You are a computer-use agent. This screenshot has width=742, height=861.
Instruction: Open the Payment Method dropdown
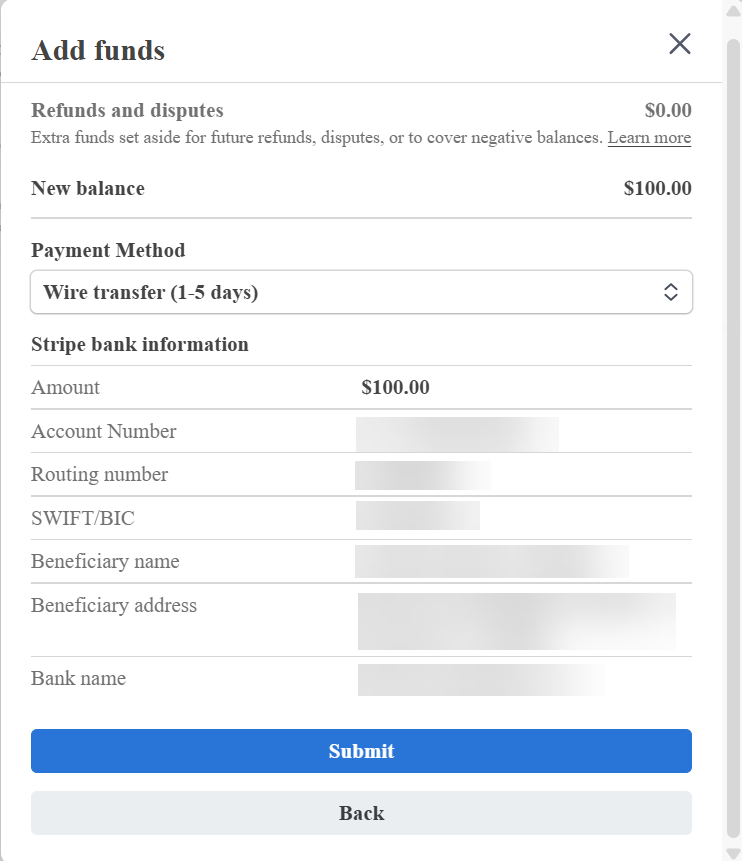pyautogui.click(x=361, y=293)
